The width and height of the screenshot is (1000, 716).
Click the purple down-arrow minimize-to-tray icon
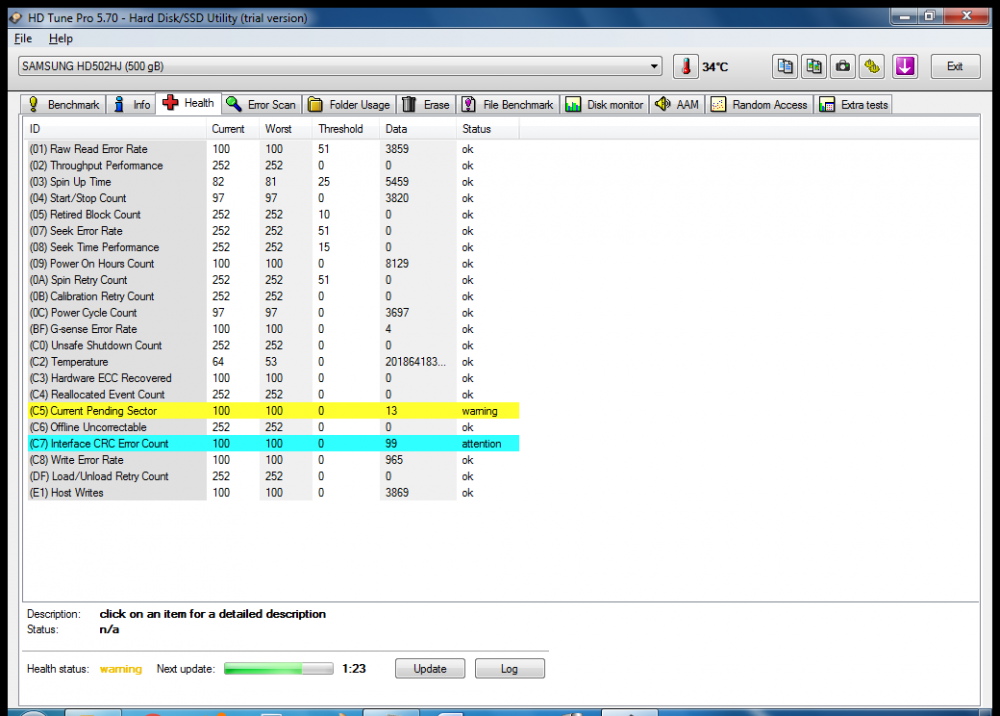905,66
